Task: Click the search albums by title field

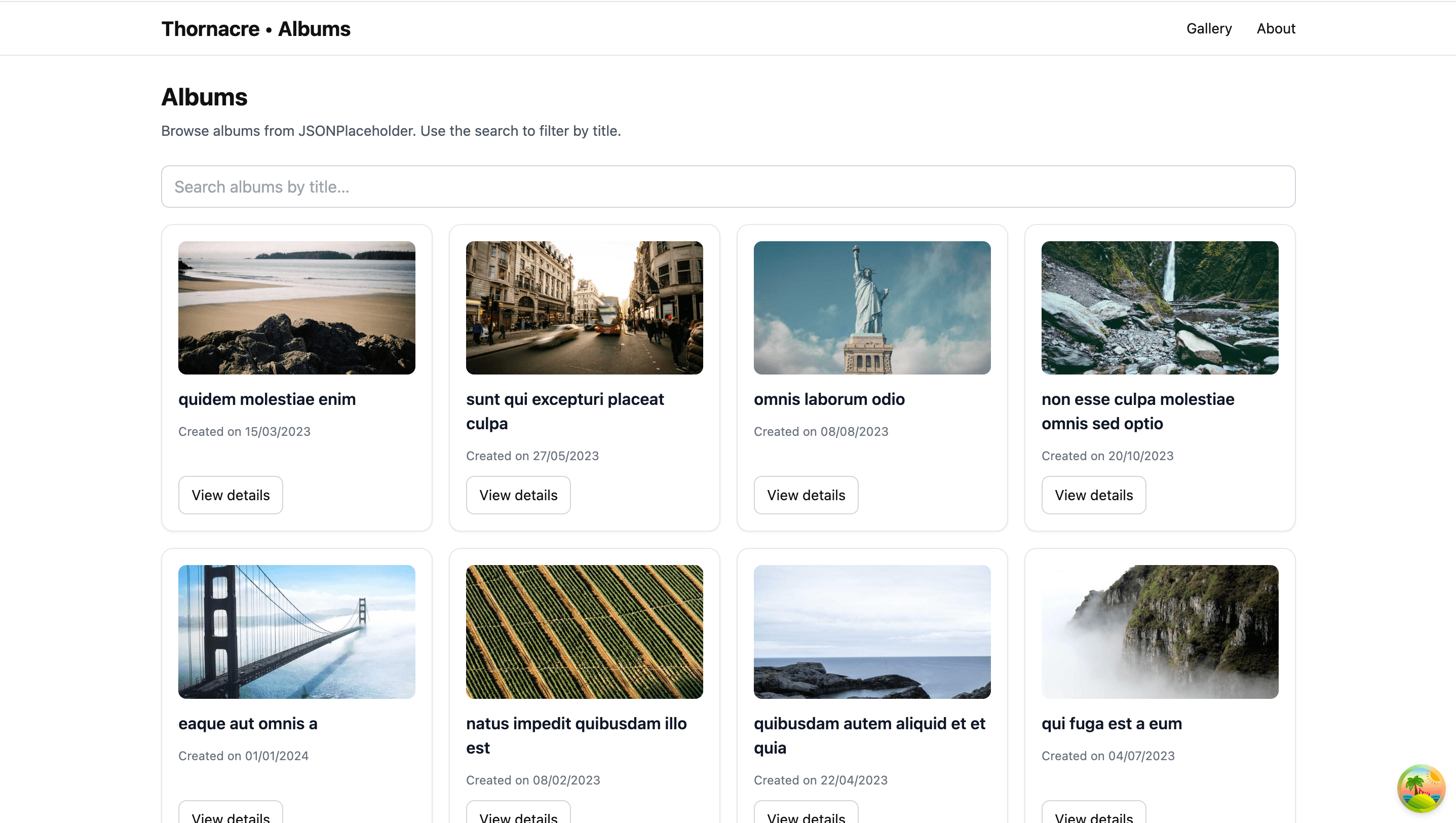Action: coord(728,186)
